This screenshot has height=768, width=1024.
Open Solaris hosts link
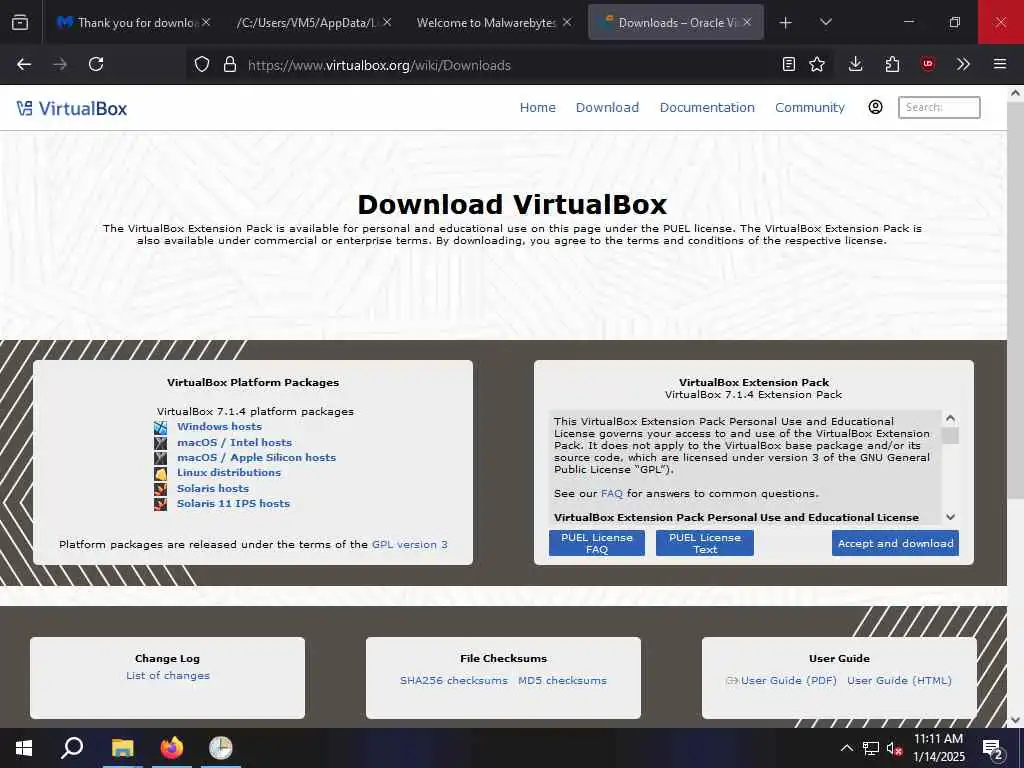tap(213, 488)
